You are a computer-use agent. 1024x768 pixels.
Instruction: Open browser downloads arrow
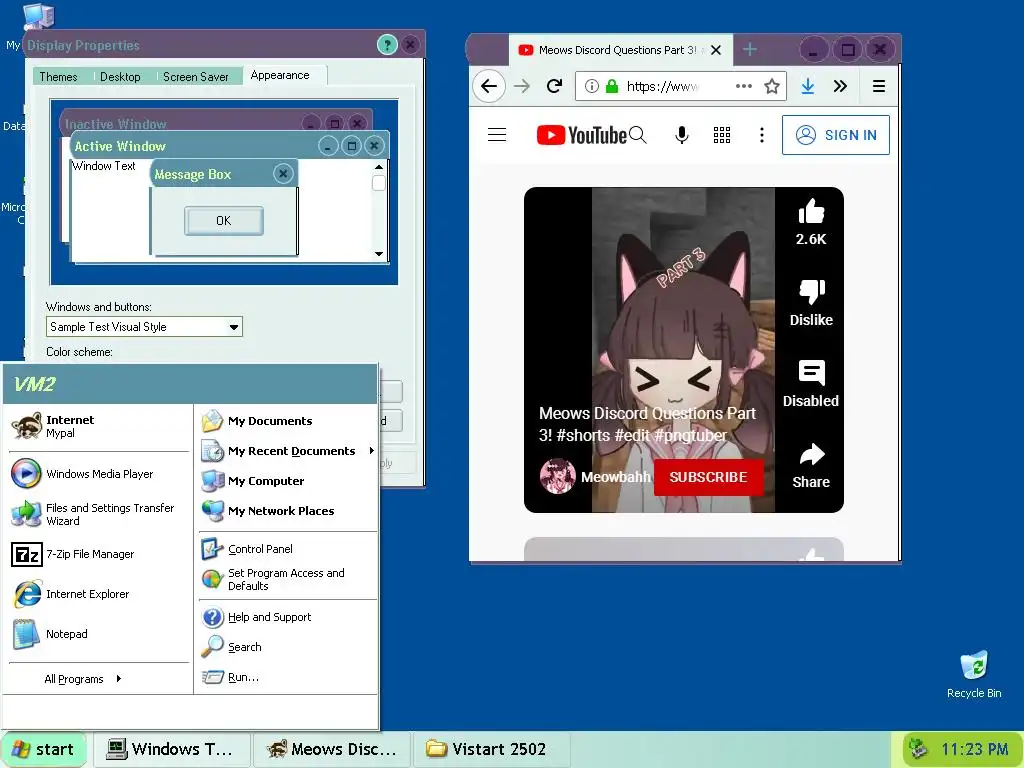(808, 86)
